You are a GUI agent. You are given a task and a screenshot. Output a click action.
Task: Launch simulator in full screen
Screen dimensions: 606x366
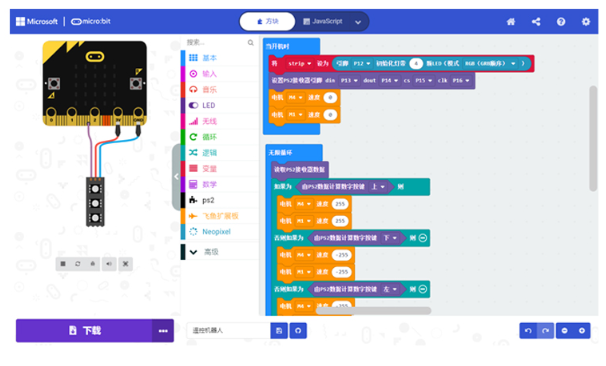click(x=126, y=264)
